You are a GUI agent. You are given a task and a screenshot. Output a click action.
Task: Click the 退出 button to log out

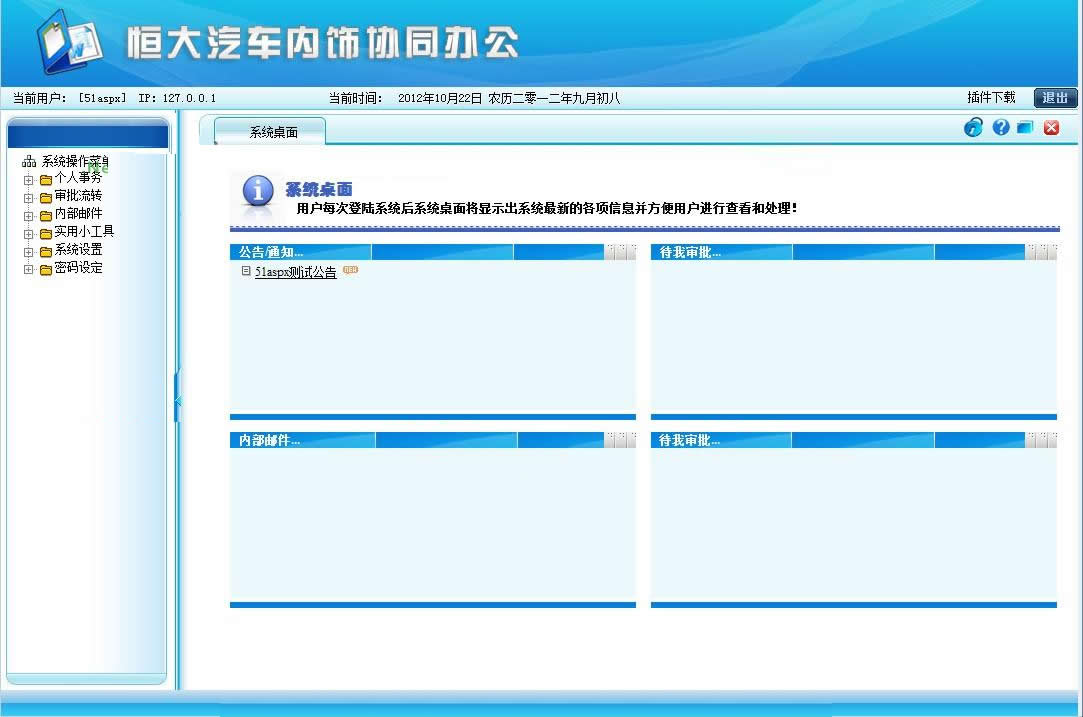tap(1055, 98)
